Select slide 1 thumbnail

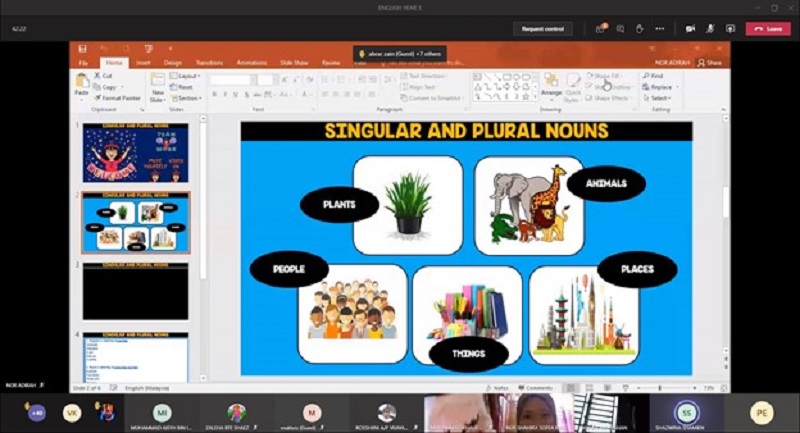click(x=135, y=152)
